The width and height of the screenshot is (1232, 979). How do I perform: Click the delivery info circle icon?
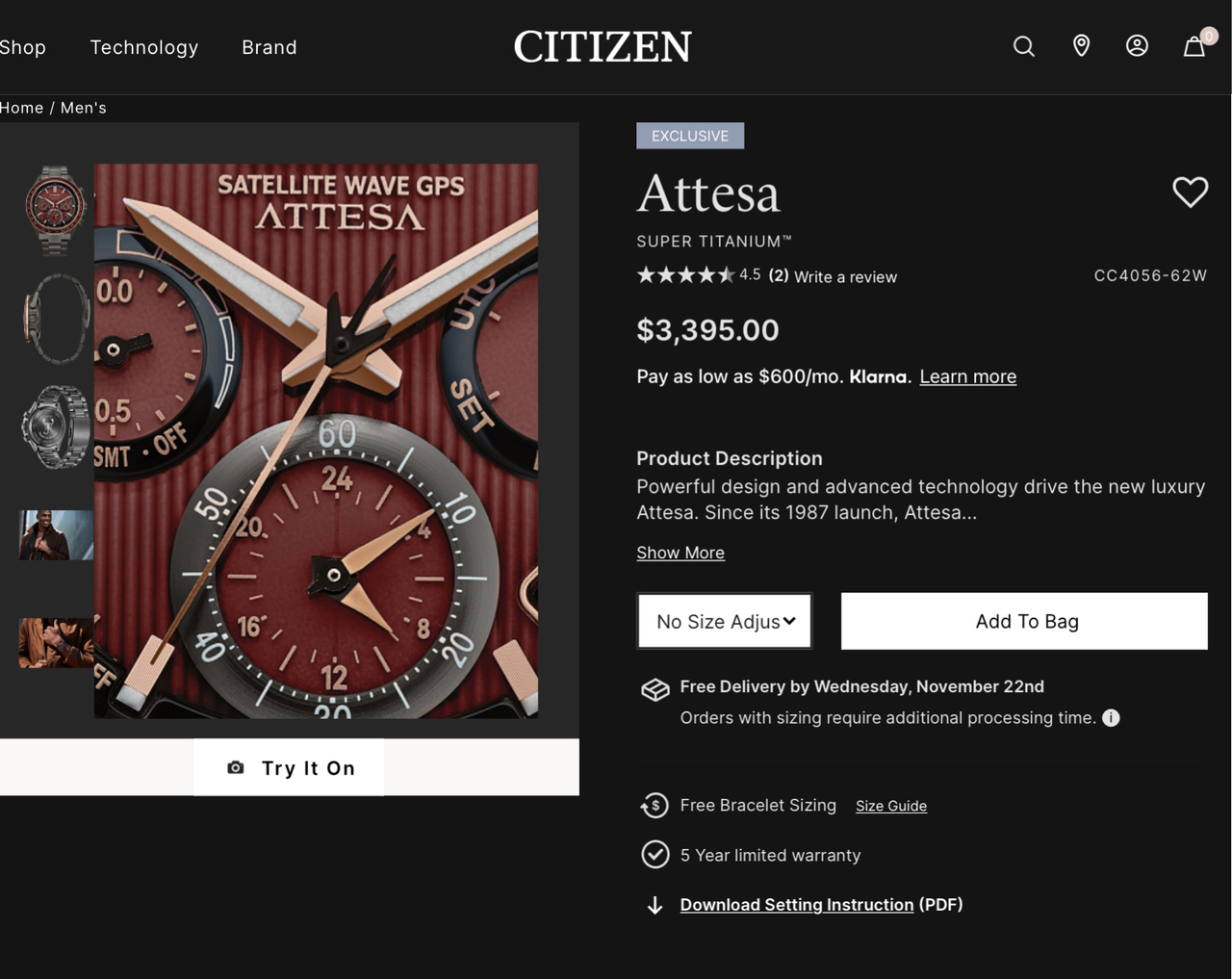[x=1111, y=718]
